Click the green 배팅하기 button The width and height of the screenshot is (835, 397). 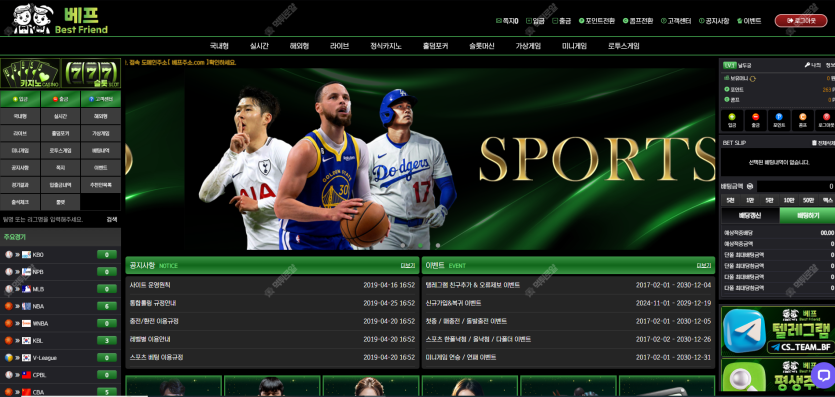(807, 216)
